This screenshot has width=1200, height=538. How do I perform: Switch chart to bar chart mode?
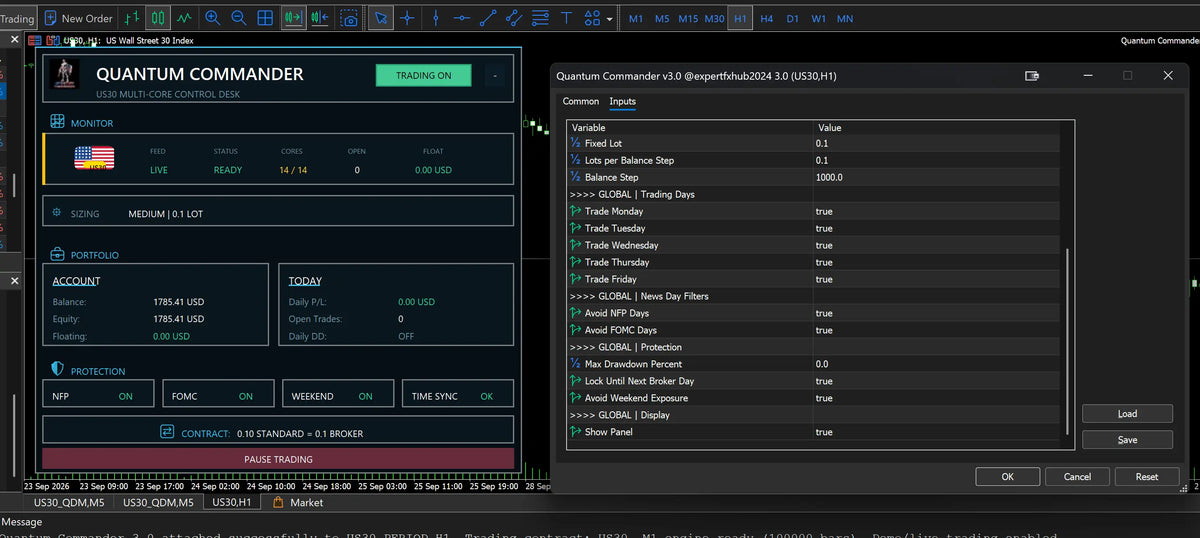132,18
